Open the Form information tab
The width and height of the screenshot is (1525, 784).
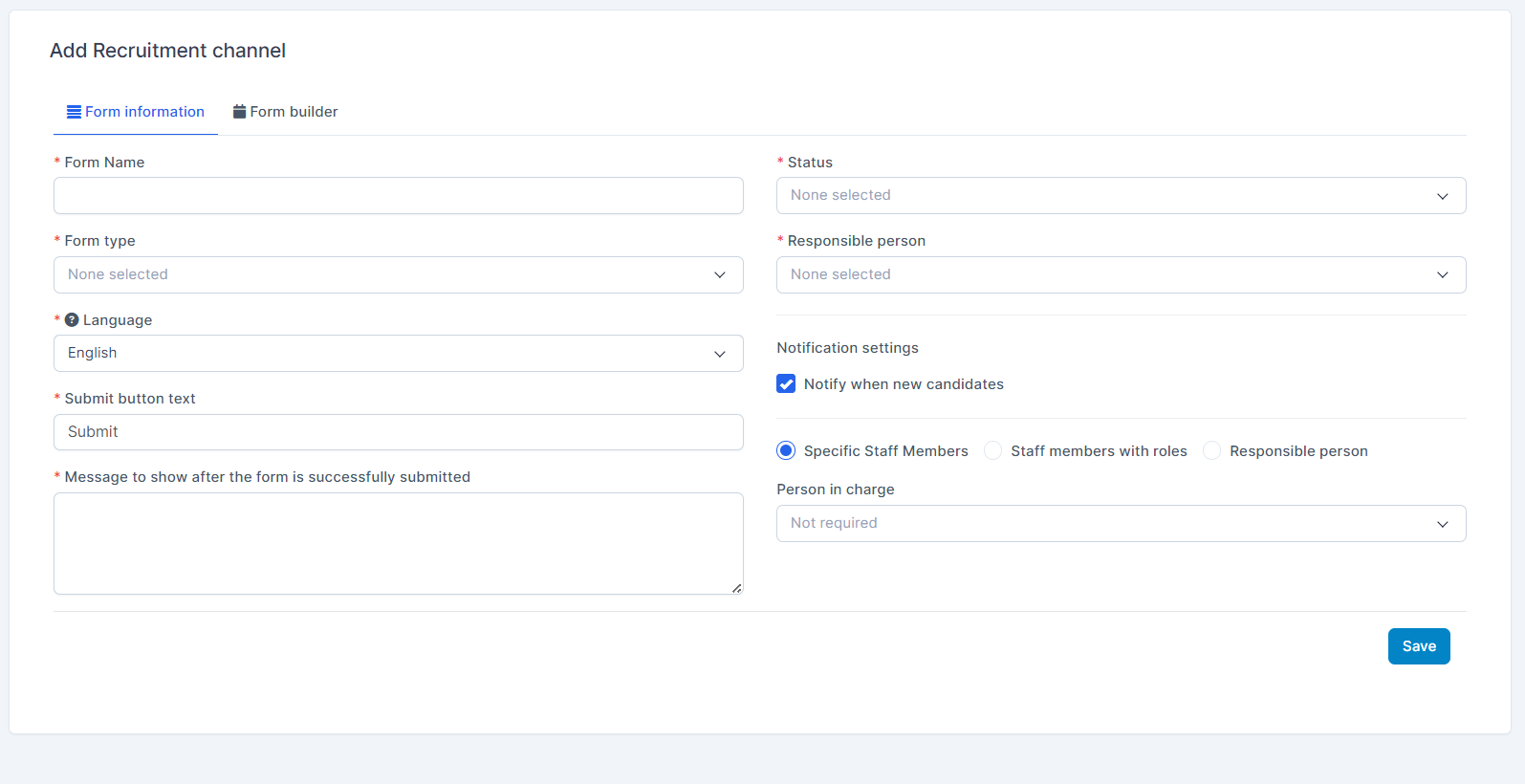pos(136,112)
